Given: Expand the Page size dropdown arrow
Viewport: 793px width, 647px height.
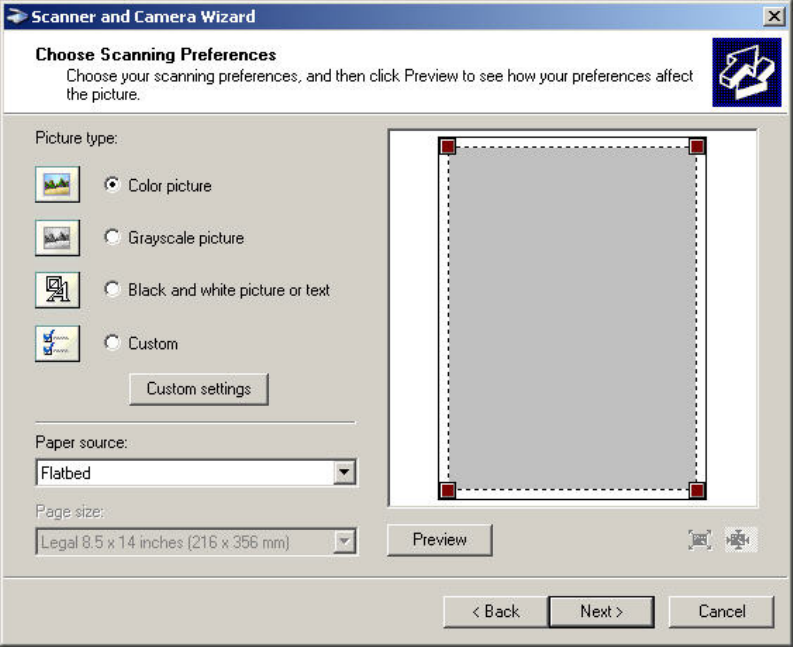Looking at the screenshot, I should click(x=345, y=542).
